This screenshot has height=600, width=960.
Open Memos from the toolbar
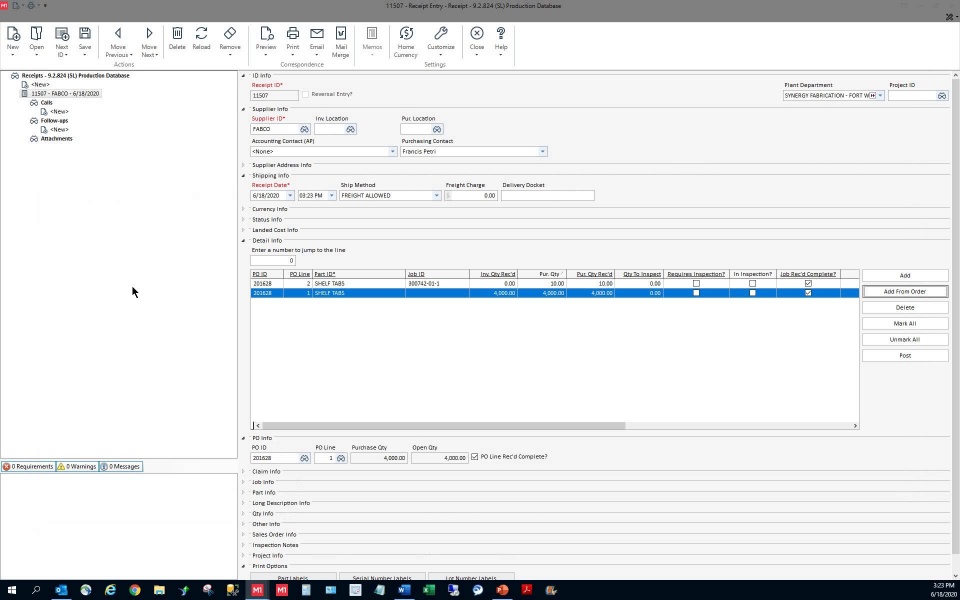pyautogui.click(x=371, y=38)
